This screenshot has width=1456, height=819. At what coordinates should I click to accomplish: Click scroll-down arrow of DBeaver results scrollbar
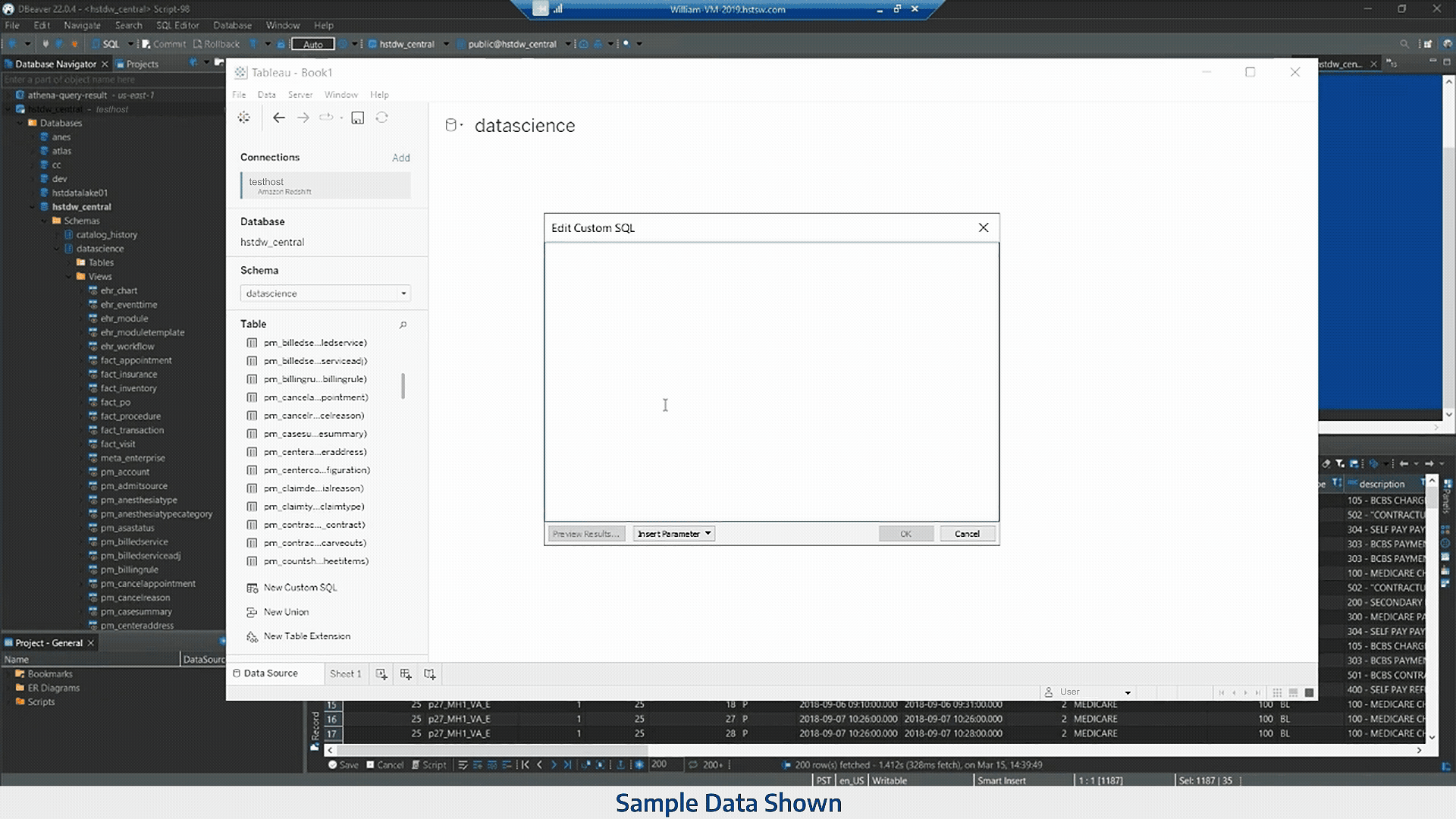tap(1432, 737)
